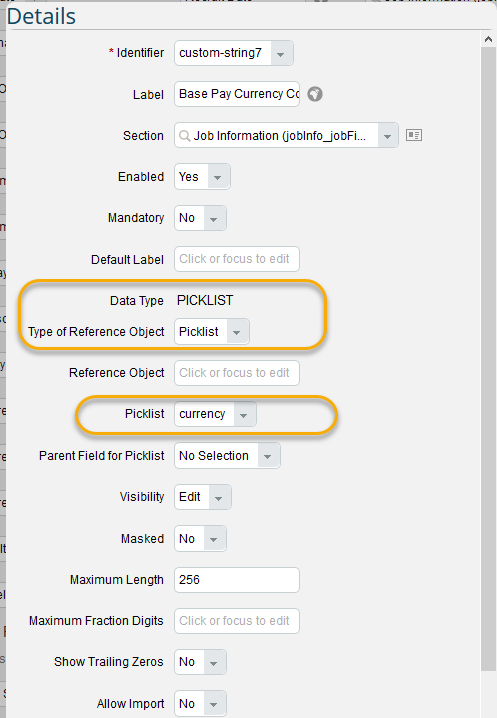Click the Label field Base Pay Currency
This screenshot has width=497, height=718.
(x=237, y=94)
